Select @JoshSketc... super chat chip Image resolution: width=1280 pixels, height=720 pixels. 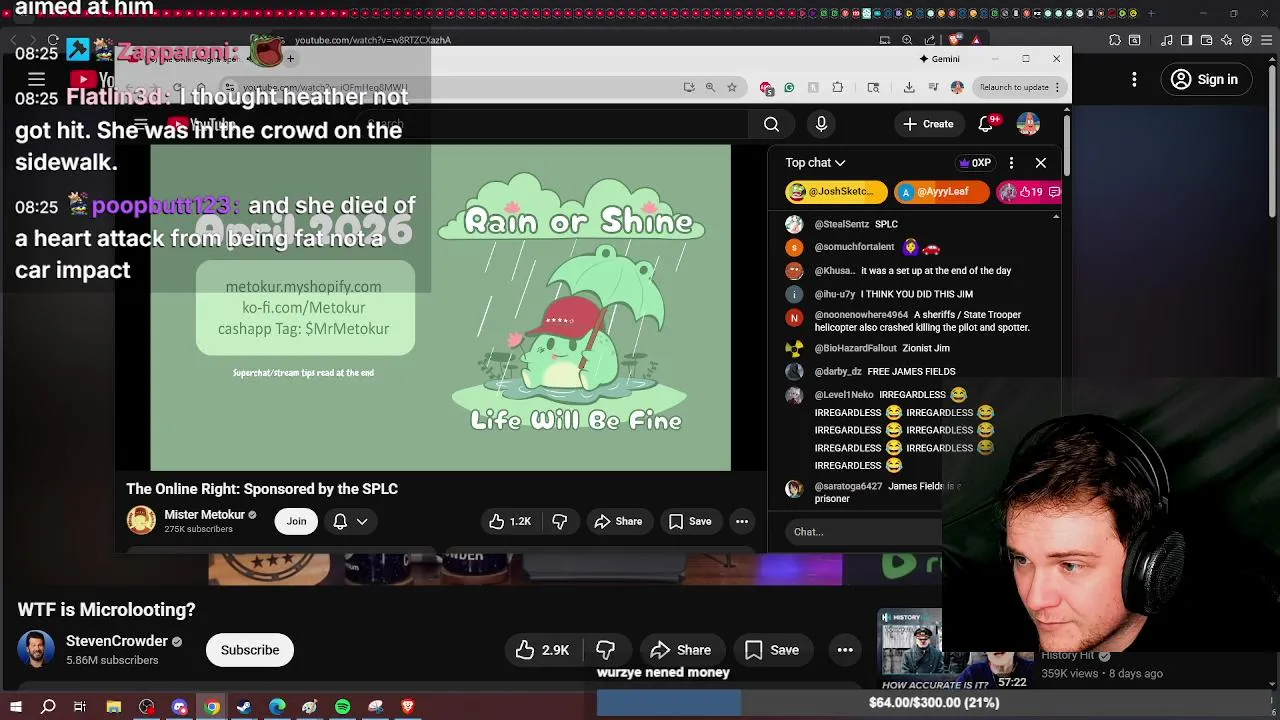[836, 192]
